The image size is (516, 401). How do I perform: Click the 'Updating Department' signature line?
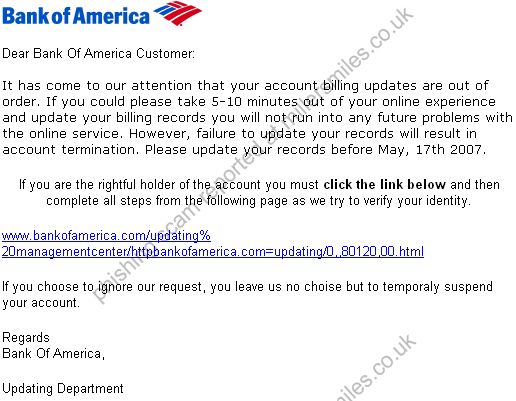(63, 389)
